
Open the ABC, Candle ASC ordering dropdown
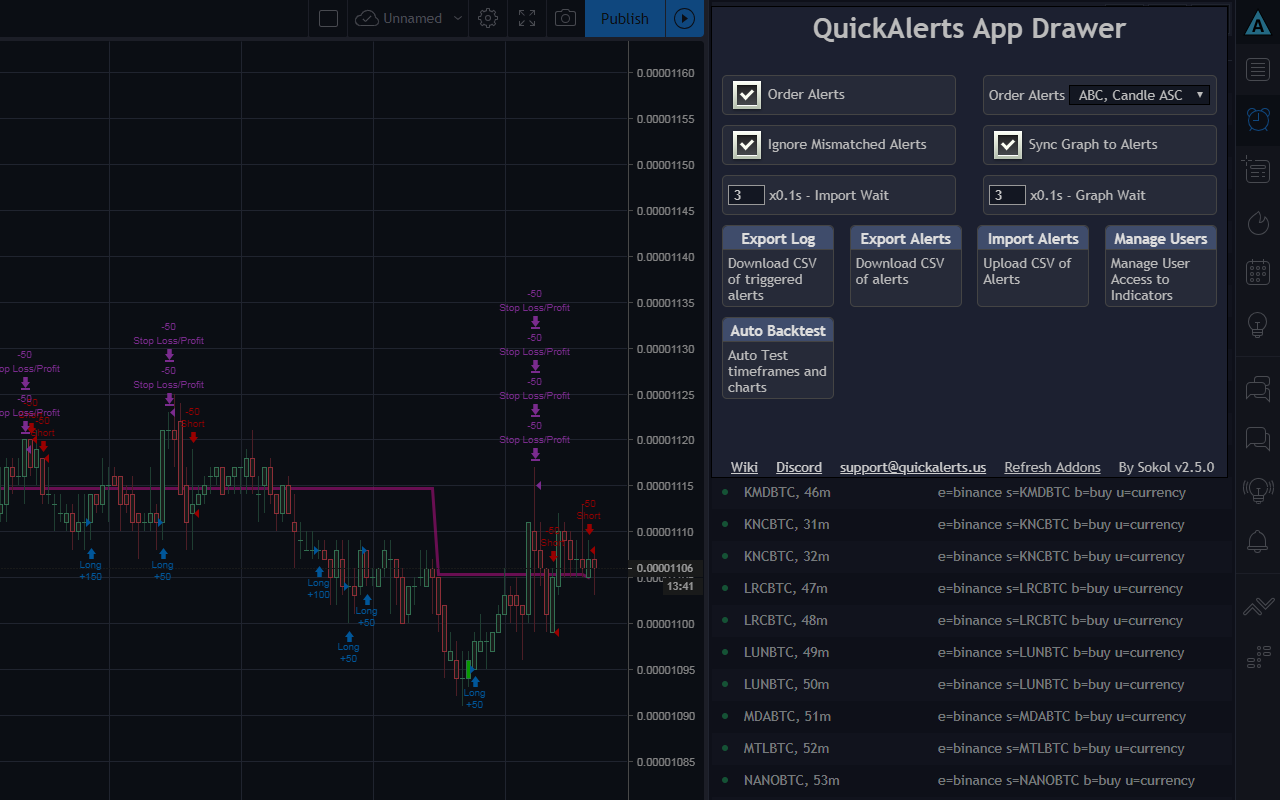[1139, 94]
